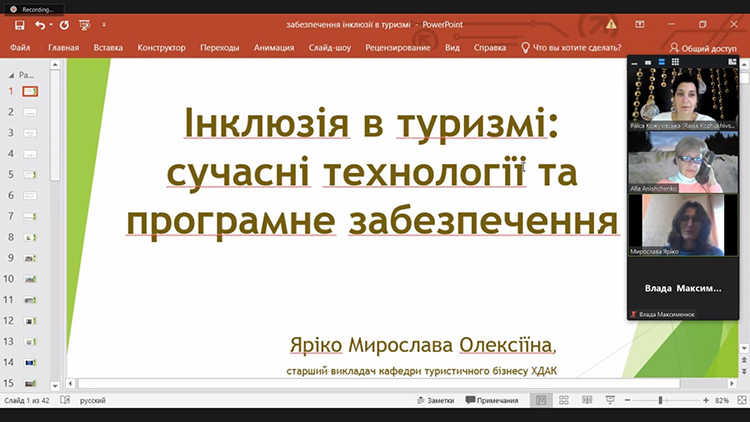Open the Слайд-шоу tab

point(330,47)
